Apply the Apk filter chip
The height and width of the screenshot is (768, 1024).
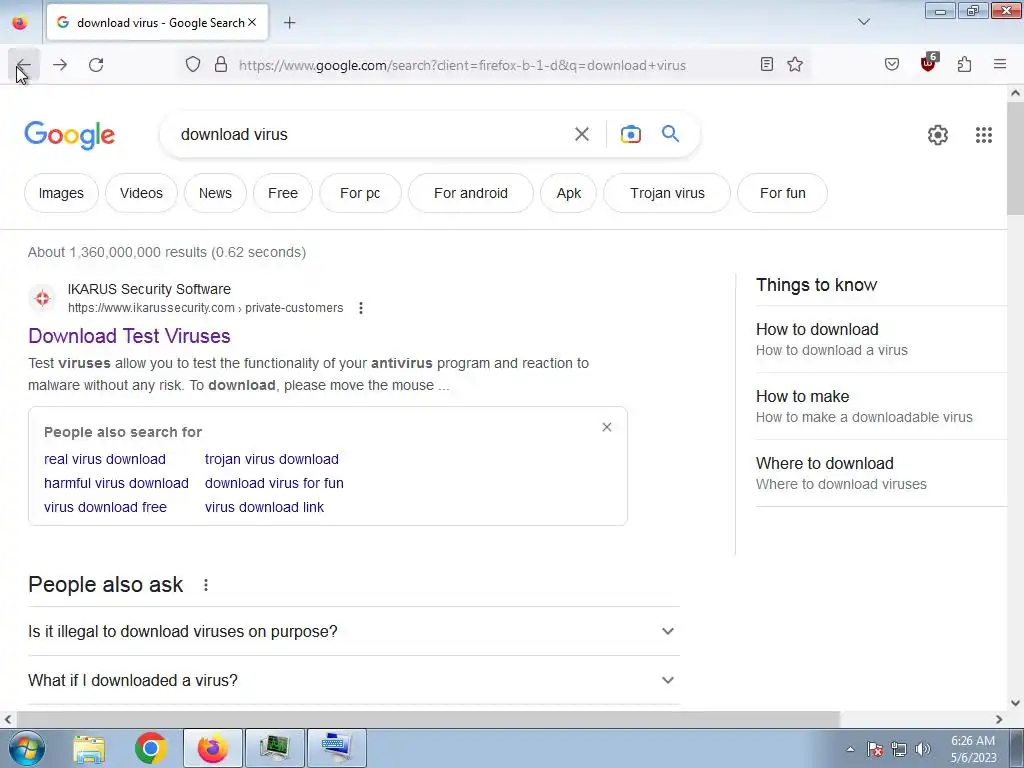568,193
